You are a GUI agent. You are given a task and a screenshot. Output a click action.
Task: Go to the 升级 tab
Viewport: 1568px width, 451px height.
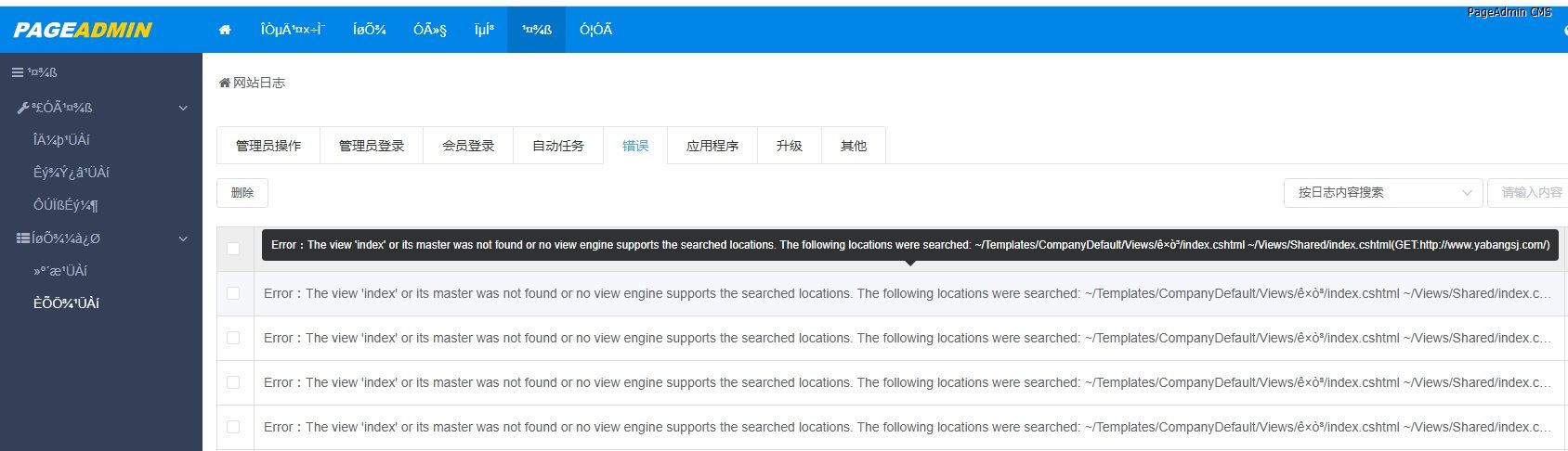[790, 146]
